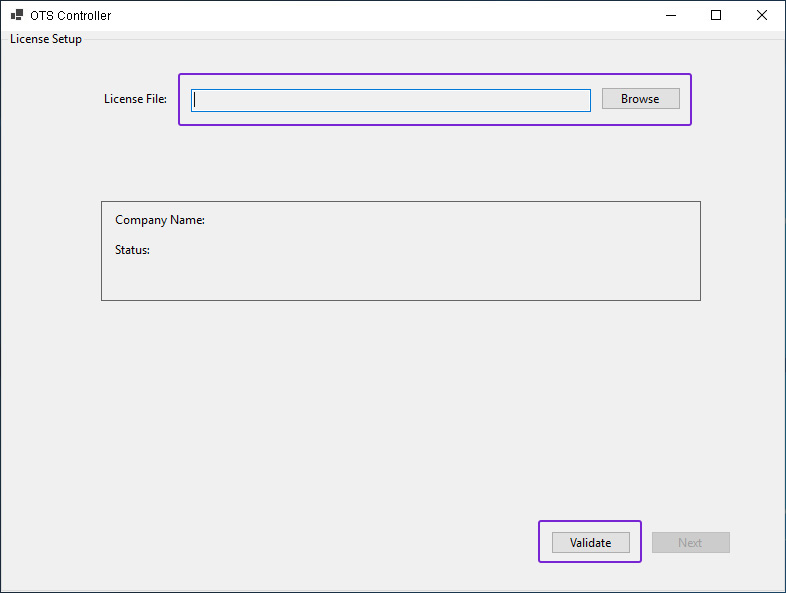Hit the Validate button
This screenshot has width=786, height=593.
point(590,543)
